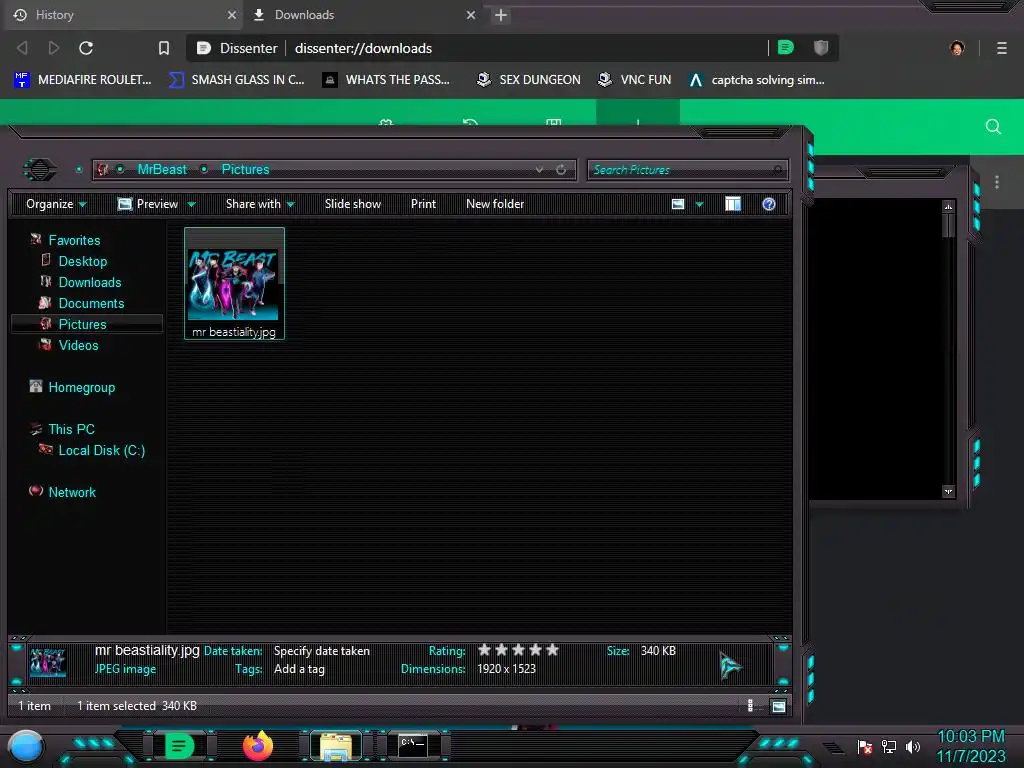Close the History tab
This screenshot has width=1024, height=768.
click(232, 14)
